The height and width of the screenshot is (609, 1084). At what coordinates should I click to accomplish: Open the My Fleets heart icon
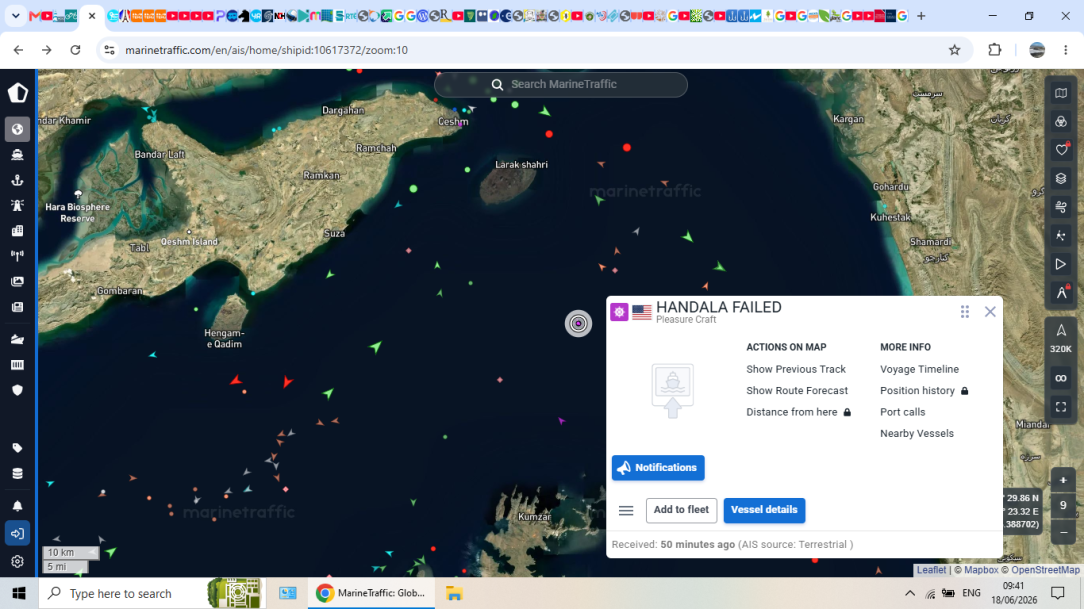point(1060,149)
